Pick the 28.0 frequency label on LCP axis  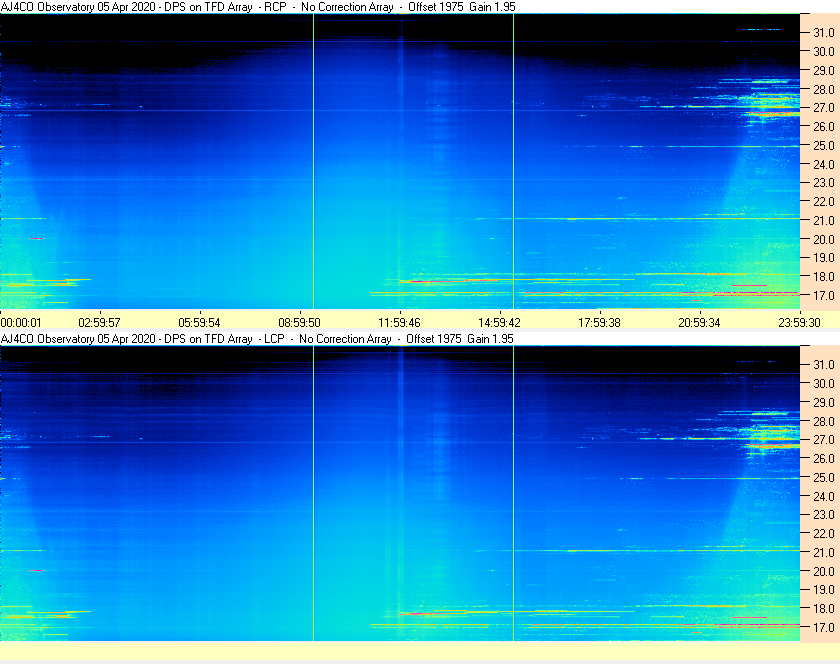tap(824, 421)
